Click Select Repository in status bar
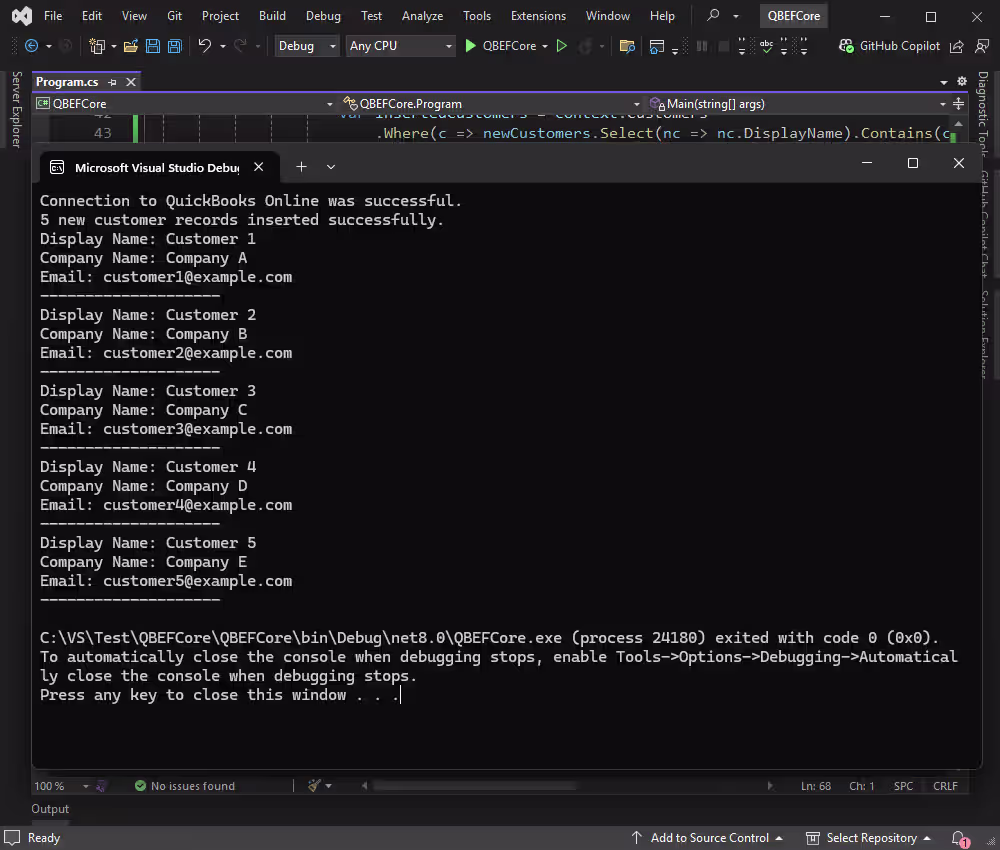The height and width of the screenshot is (850, 1000). [x=869, y=838]
